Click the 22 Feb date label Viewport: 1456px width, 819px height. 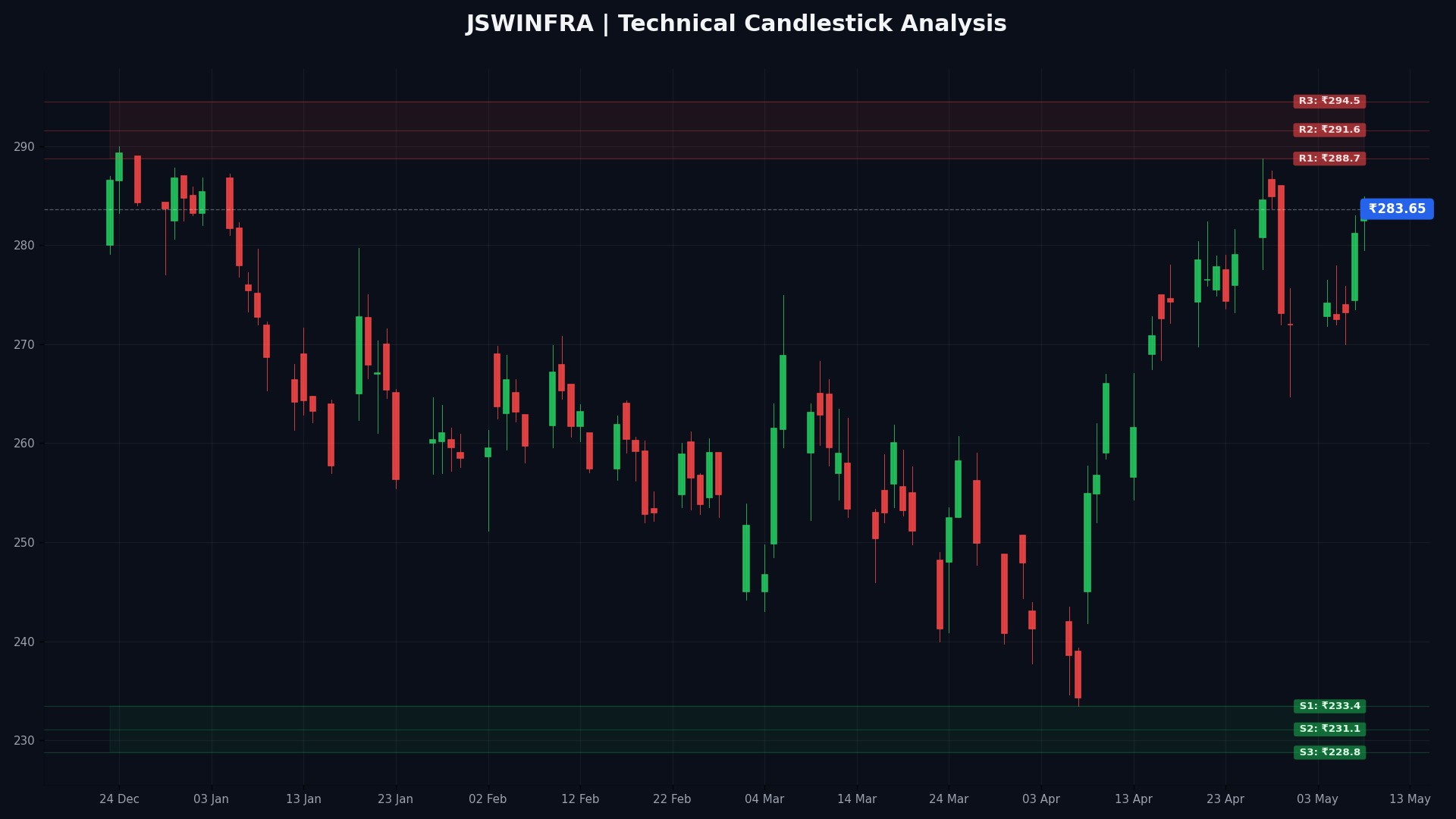click(x=672, y=799)
